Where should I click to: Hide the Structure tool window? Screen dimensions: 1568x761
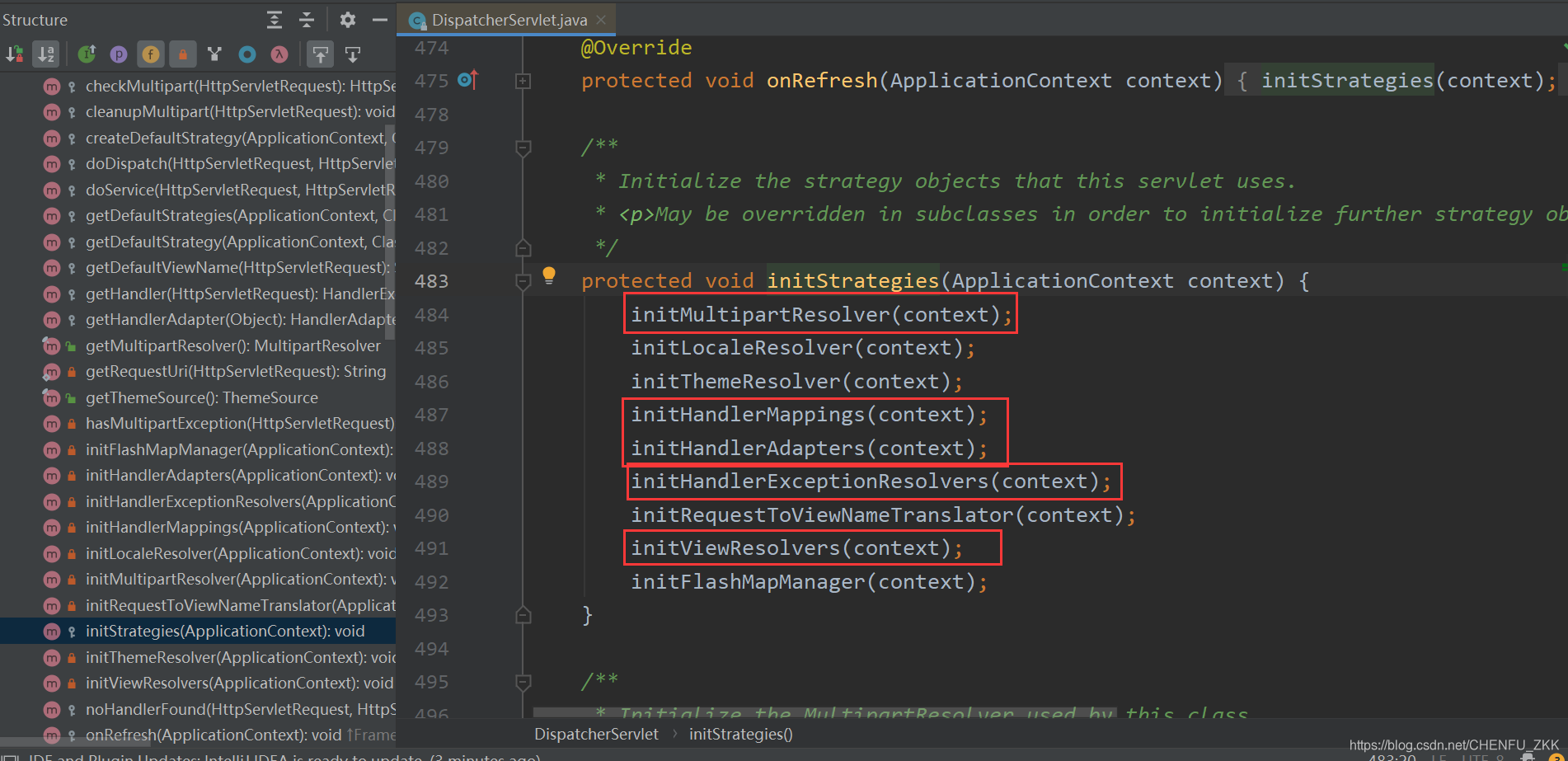(379, 20)
